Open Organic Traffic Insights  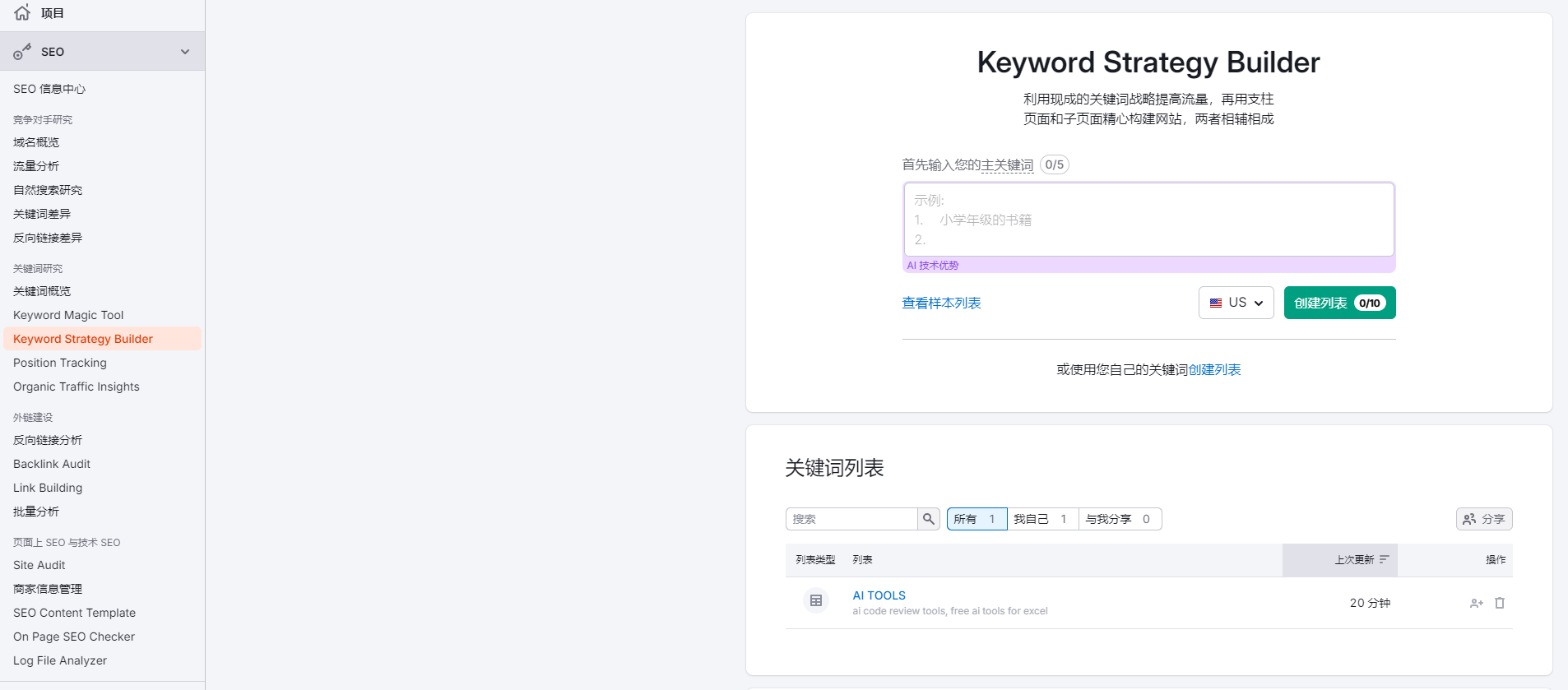tap(77, 387)
